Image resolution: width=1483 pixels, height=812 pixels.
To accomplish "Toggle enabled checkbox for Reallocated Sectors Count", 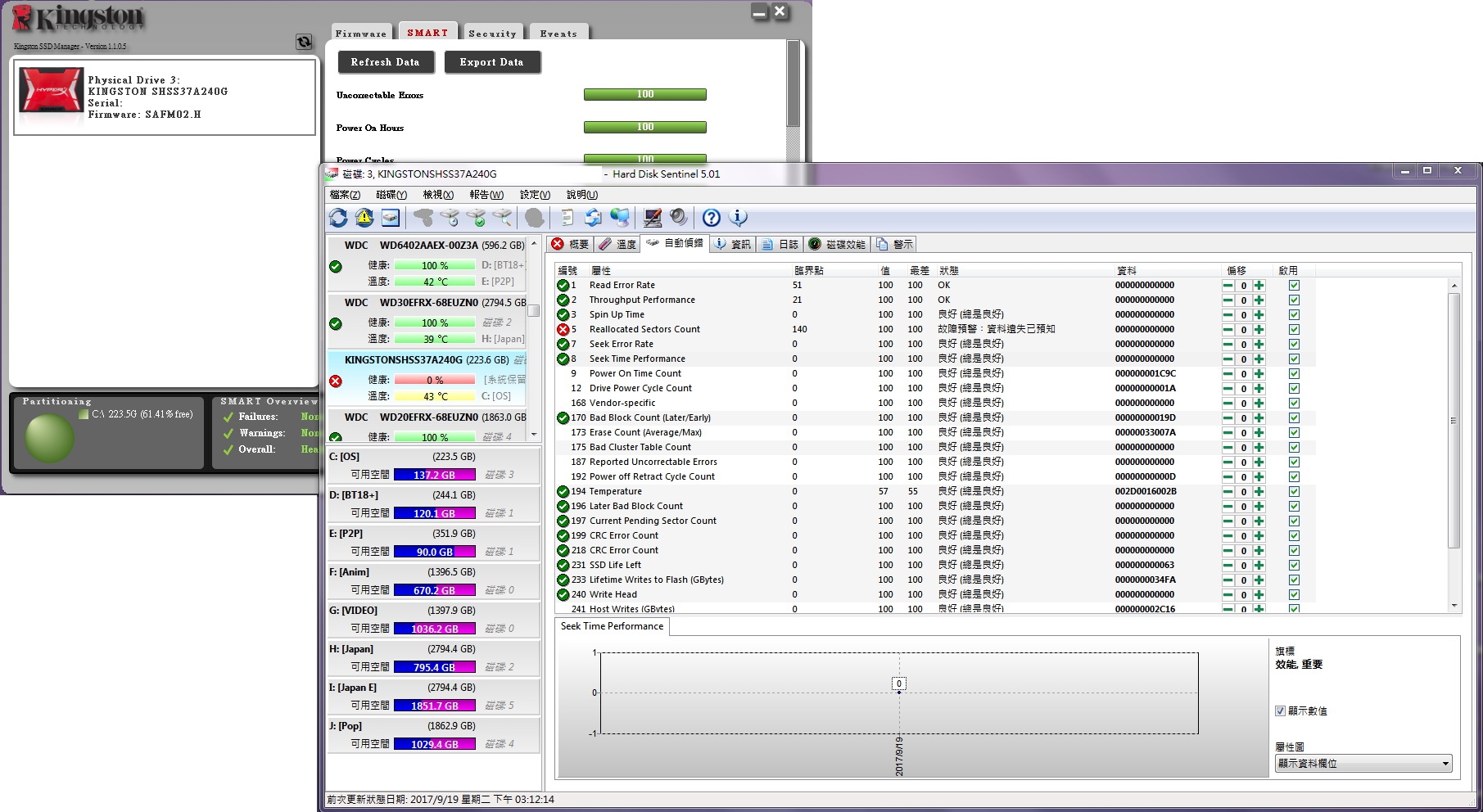I will coord(1294,330).
